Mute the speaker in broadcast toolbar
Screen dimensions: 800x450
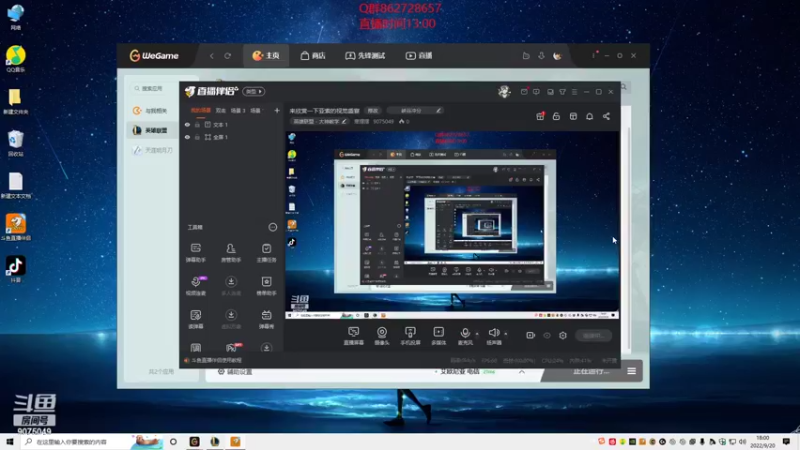coord(493,336)
